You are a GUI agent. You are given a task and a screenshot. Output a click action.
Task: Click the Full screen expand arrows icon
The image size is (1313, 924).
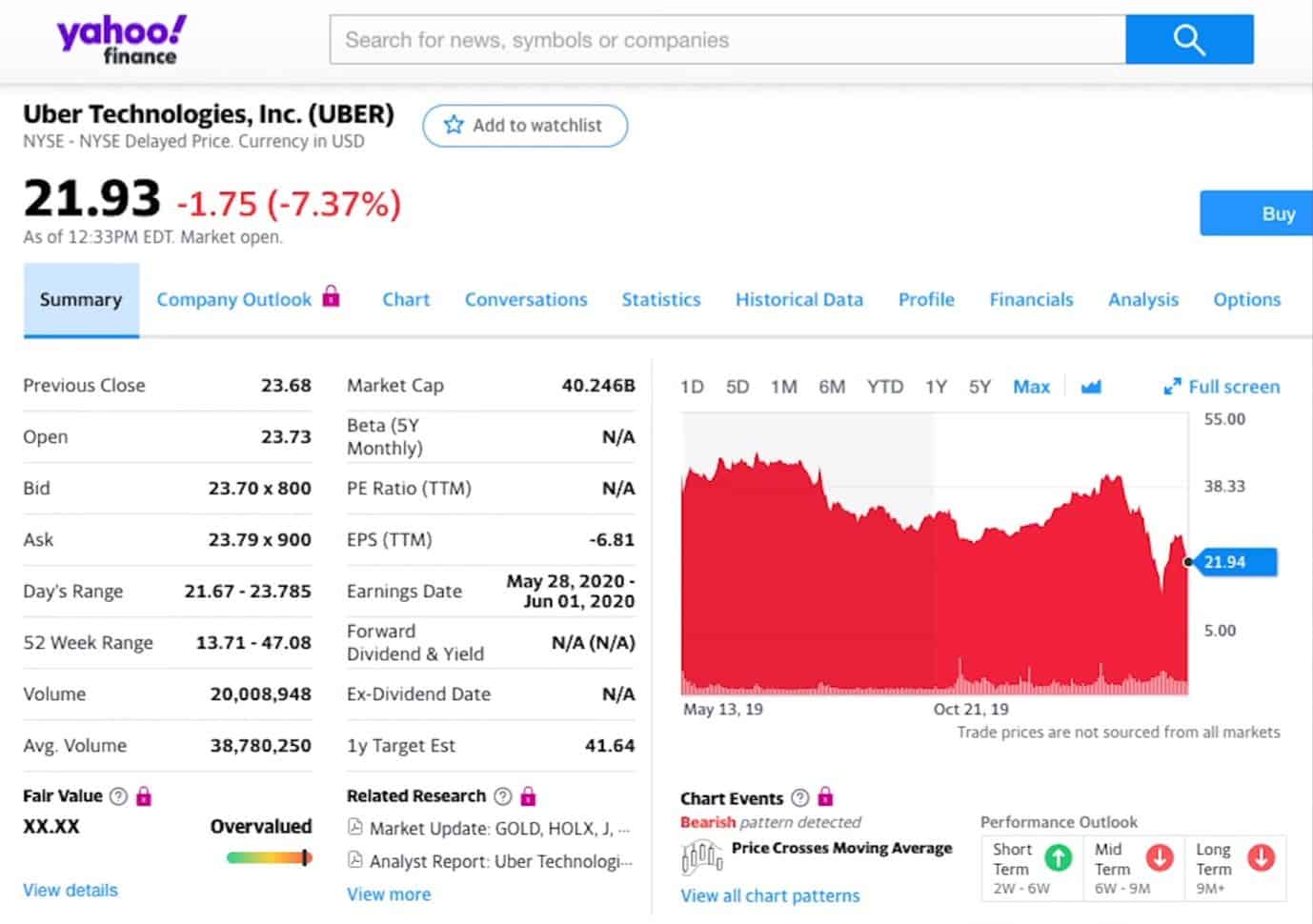(x=1172, y=387)
